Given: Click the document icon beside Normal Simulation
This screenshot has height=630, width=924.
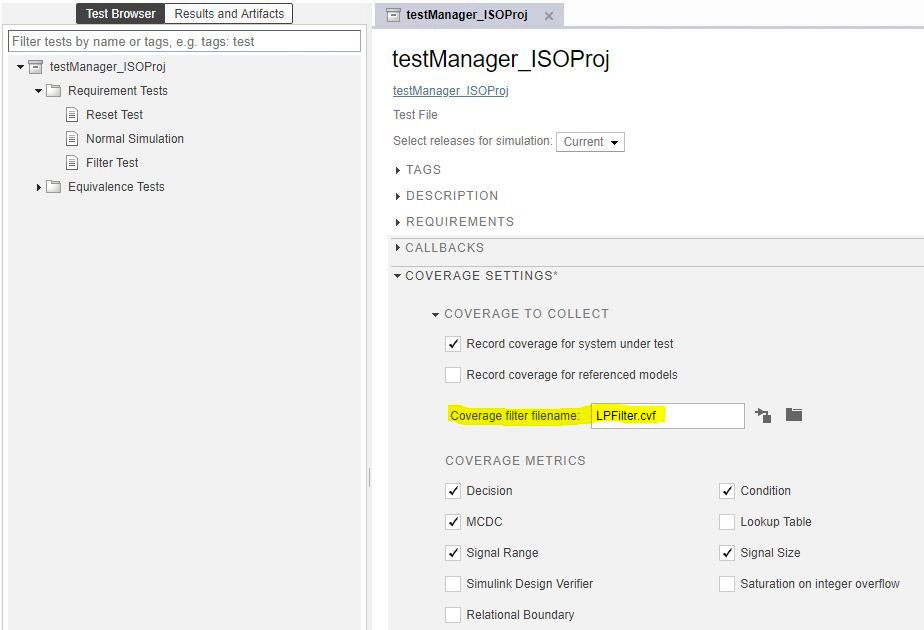Looking at the screenshot, I should click(73, 138).
